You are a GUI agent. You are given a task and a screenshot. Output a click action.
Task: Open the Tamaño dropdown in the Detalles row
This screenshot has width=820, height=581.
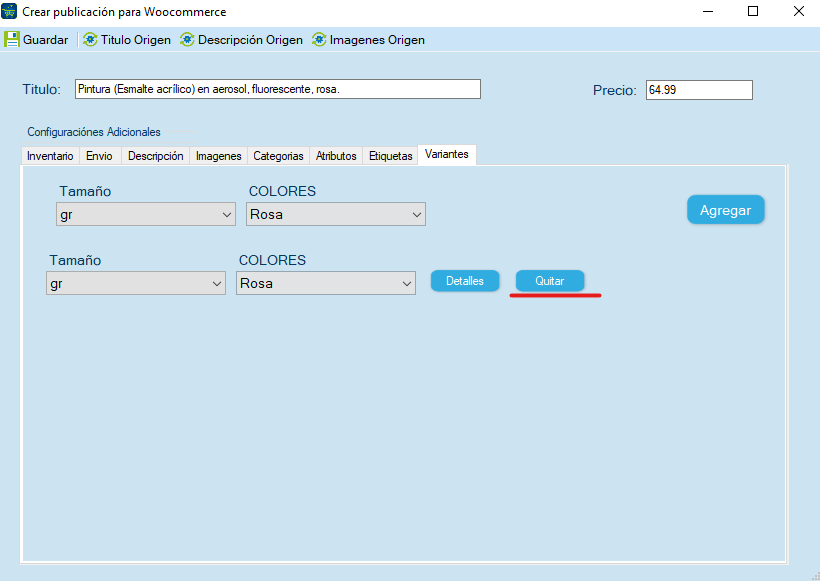pos(136,283)
